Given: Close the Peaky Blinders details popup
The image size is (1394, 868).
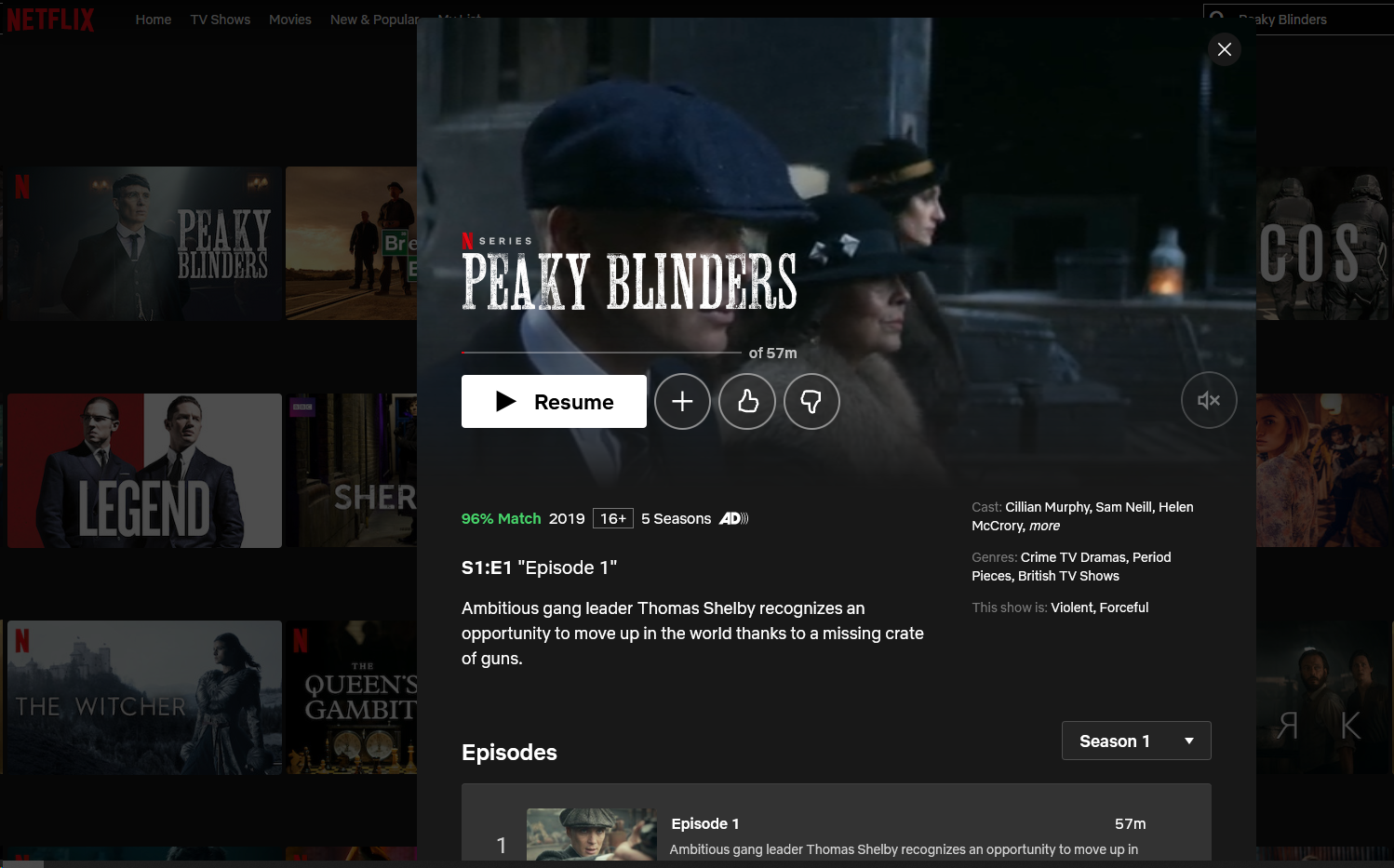Looking at the screenshot, I should (x=1225, y=49).
